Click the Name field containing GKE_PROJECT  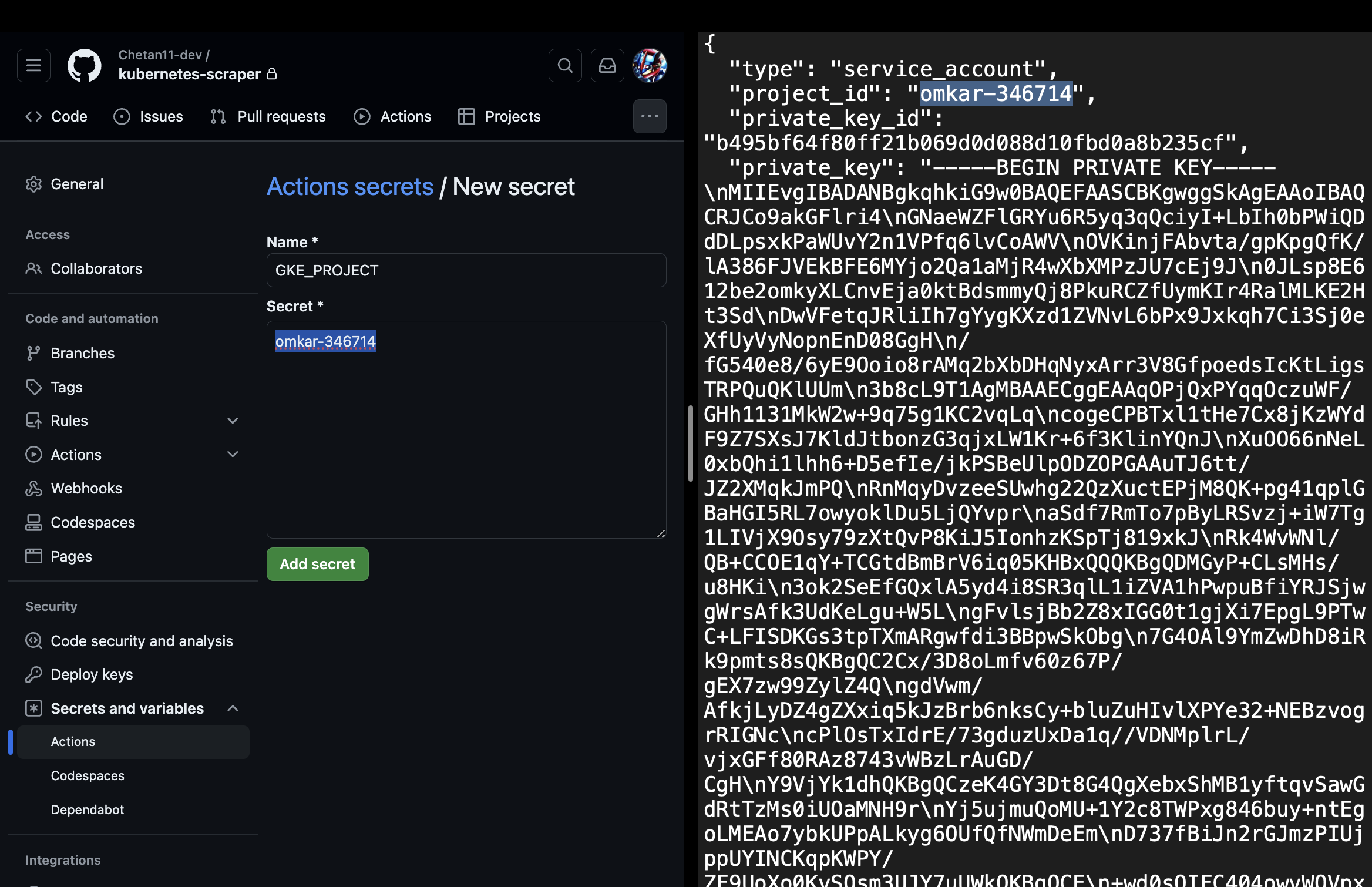click(466, 270)
